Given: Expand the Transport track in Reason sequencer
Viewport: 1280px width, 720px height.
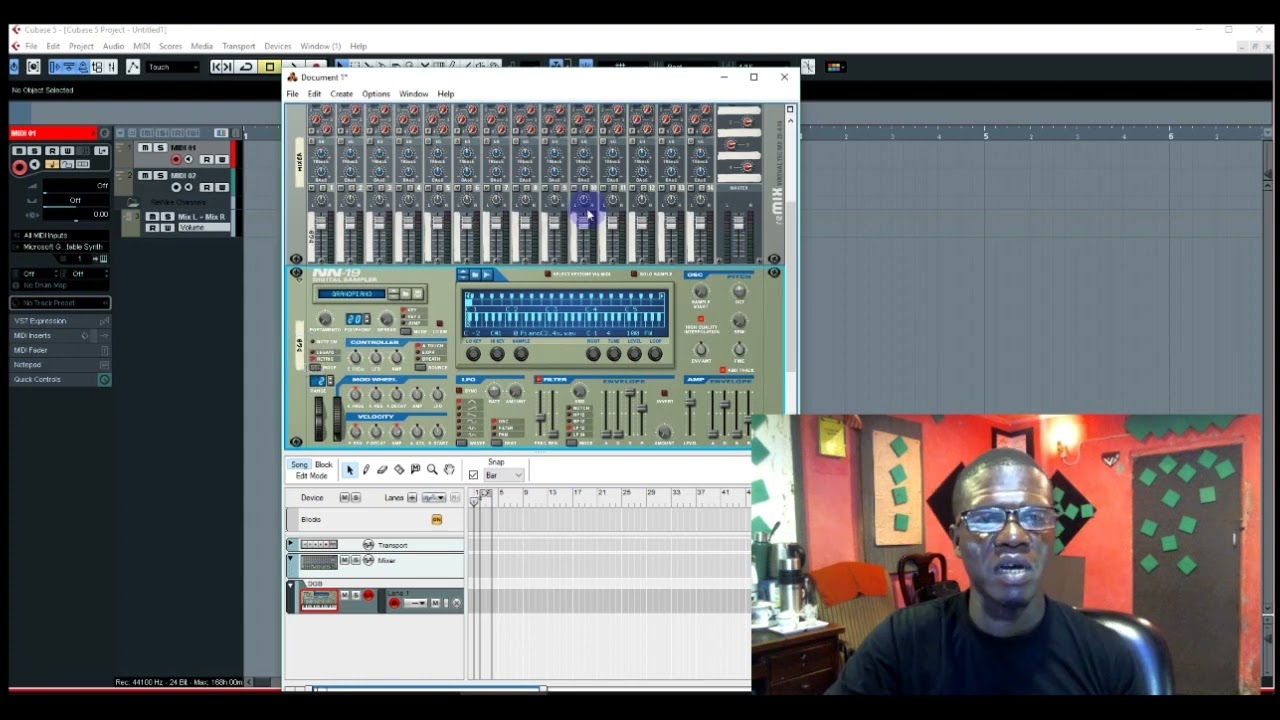Looking at the screenshot, I should pos(291,545).
